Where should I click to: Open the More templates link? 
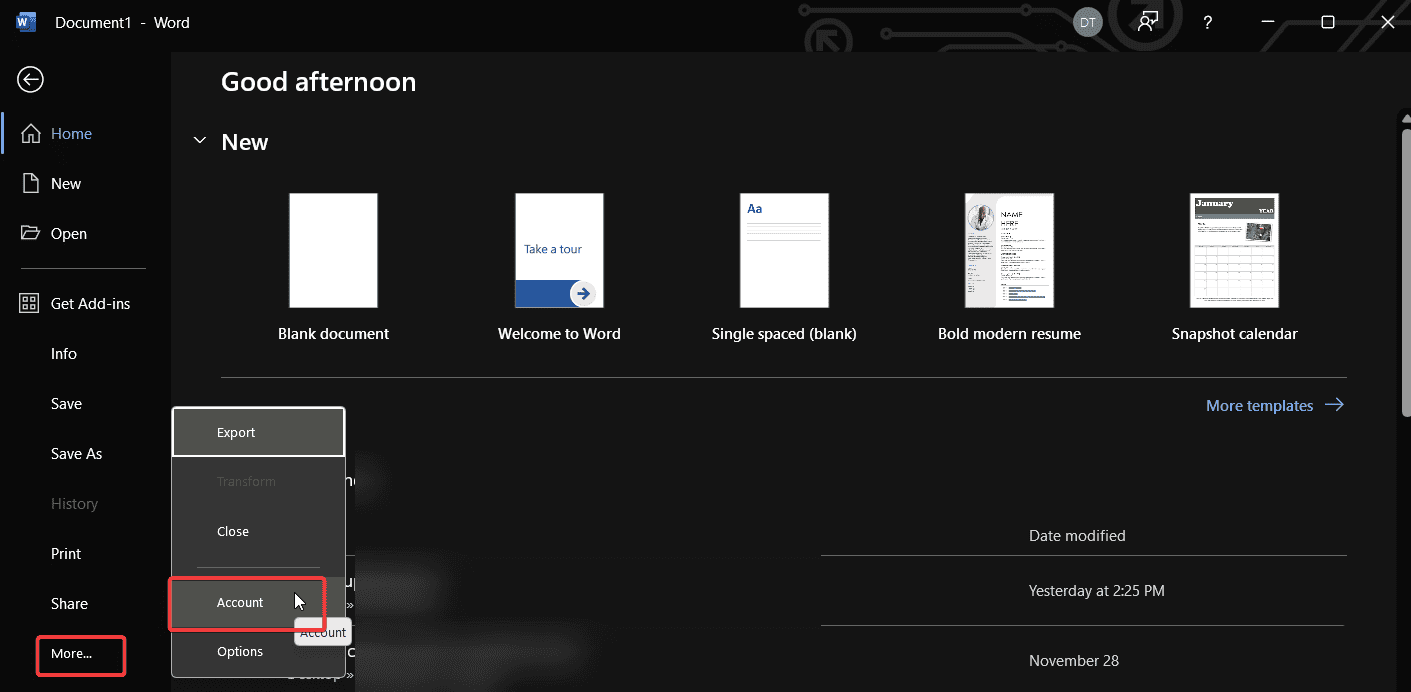(x=1275, y=405)
